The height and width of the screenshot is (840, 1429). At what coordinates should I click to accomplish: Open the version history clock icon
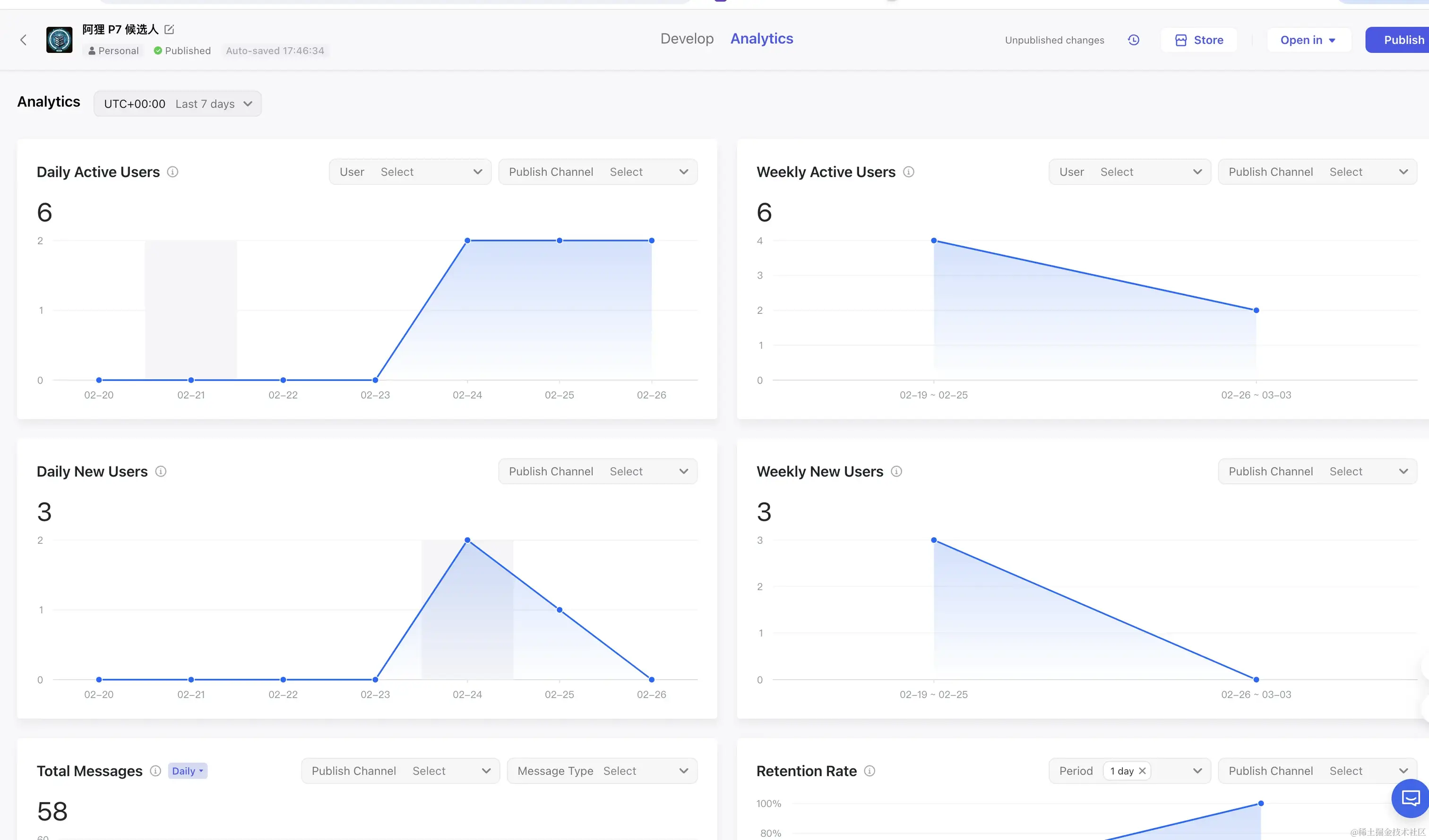click(1133, 40)
